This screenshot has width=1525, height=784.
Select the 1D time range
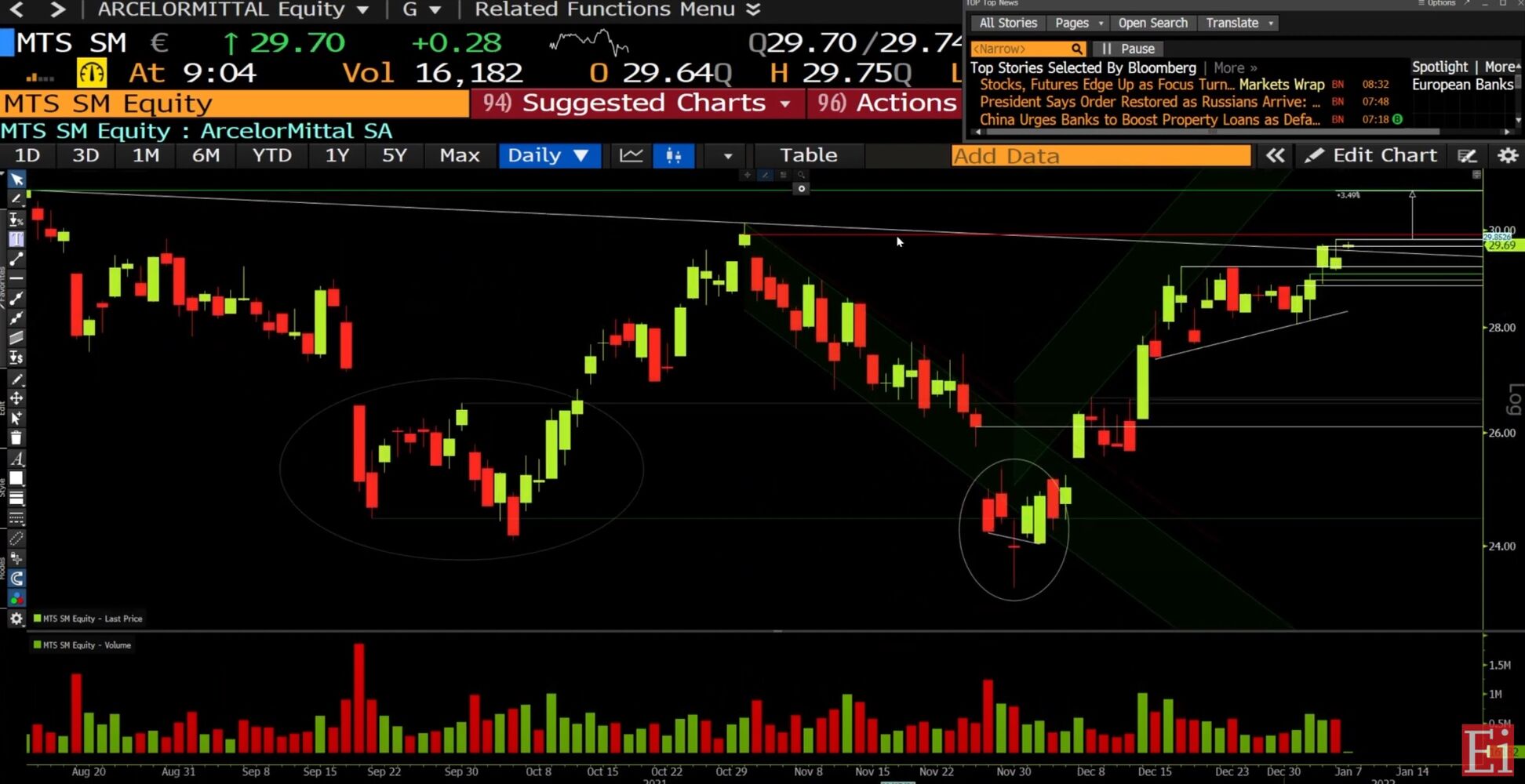click(27, 155)
